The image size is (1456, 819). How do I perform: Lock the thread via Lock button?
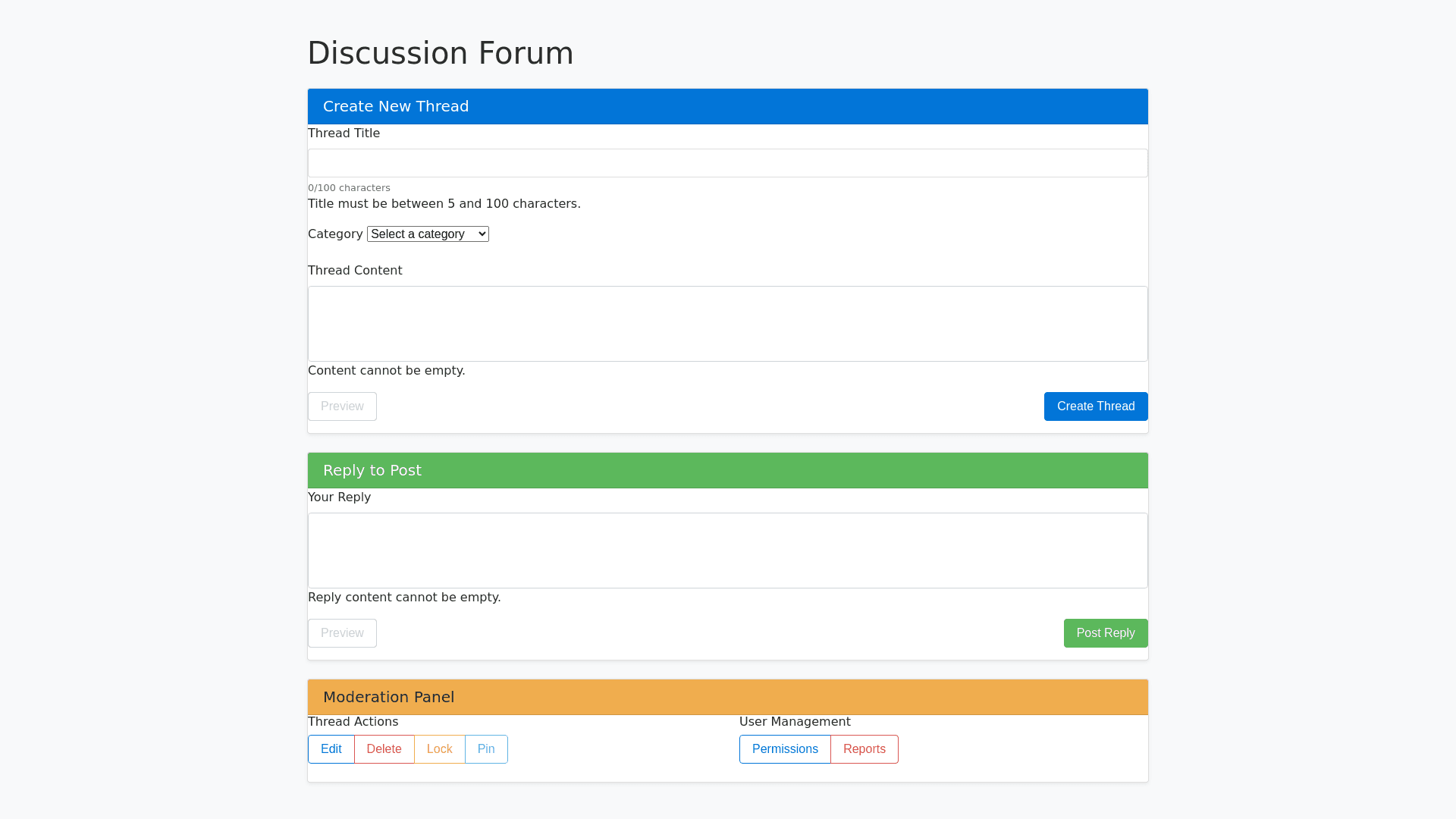click(x=439, y=749)
